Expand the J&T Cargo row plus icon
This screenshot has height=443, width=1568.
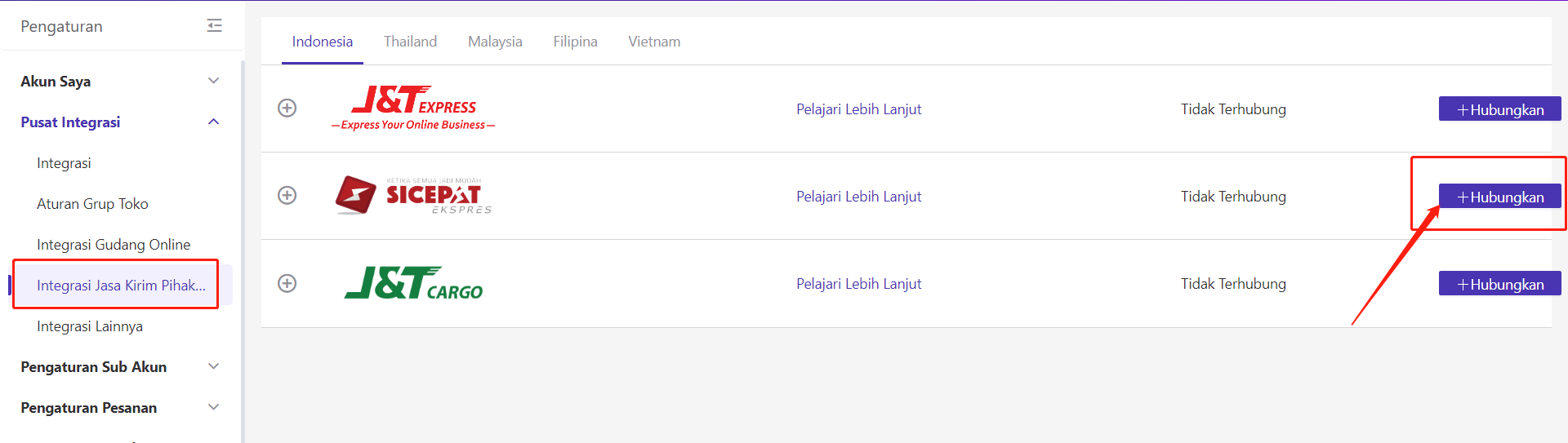click(x=287, y=283)
